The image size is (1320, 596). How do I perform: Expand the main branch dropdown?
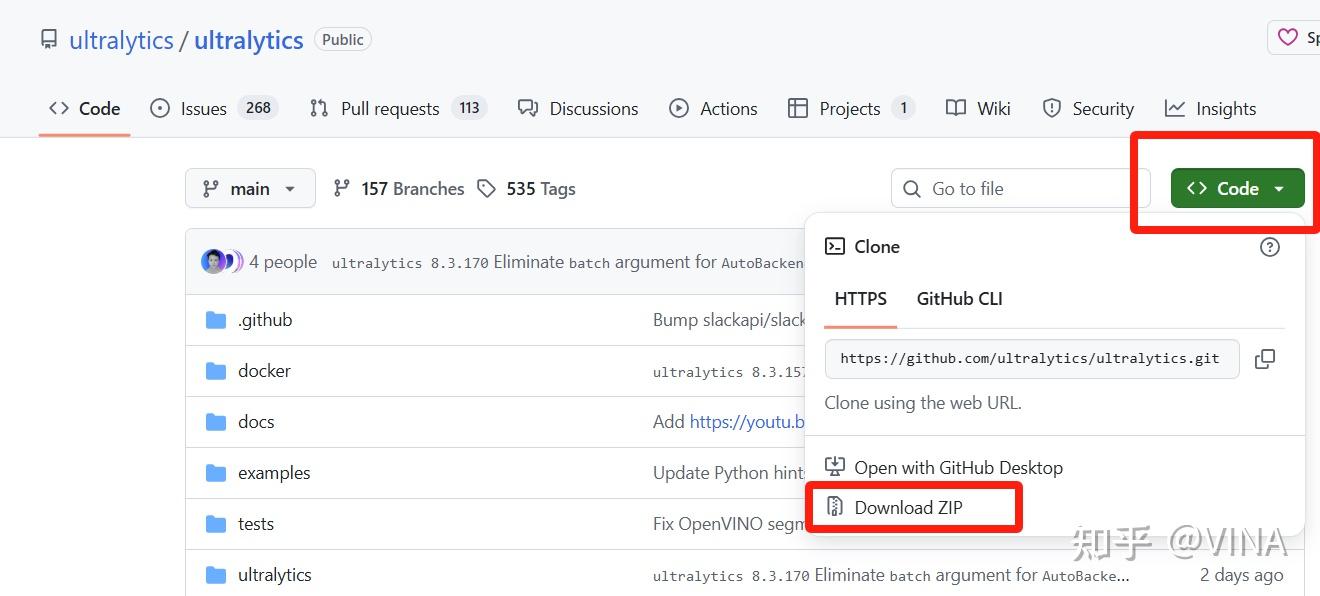[x=250, y=189]
